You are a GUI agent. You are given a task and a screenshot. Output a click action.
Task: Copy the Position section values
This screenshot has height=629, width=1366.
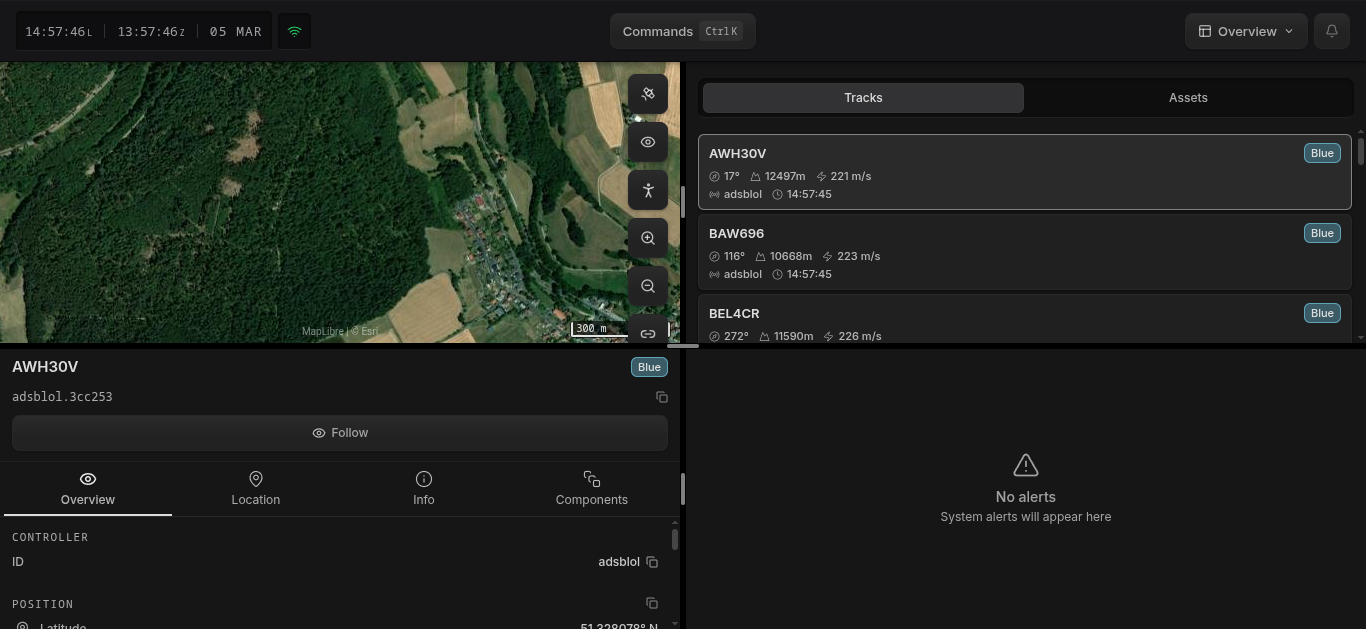pyautogui.click(x=652, y=603)
